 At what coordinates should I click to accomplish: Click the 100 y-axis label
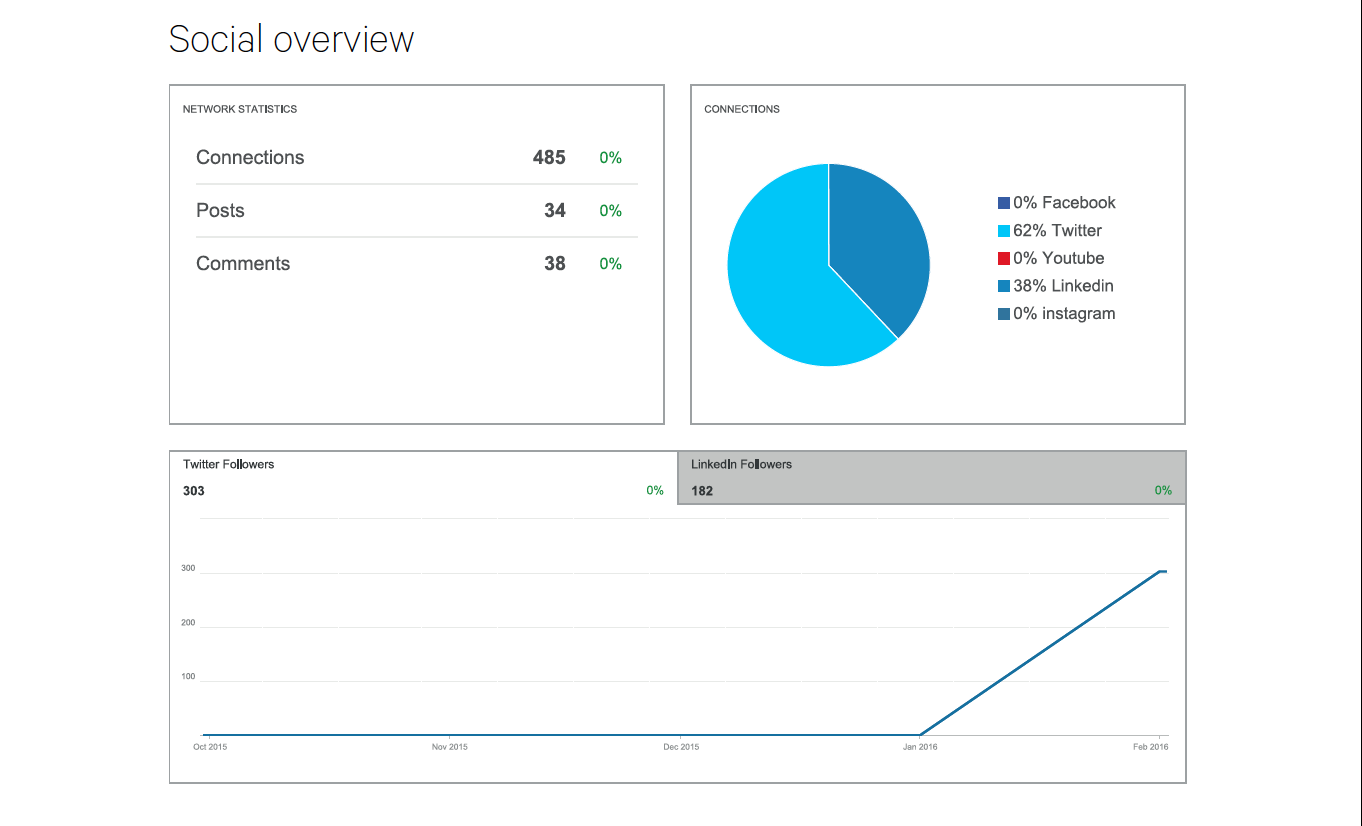(188, 677)
